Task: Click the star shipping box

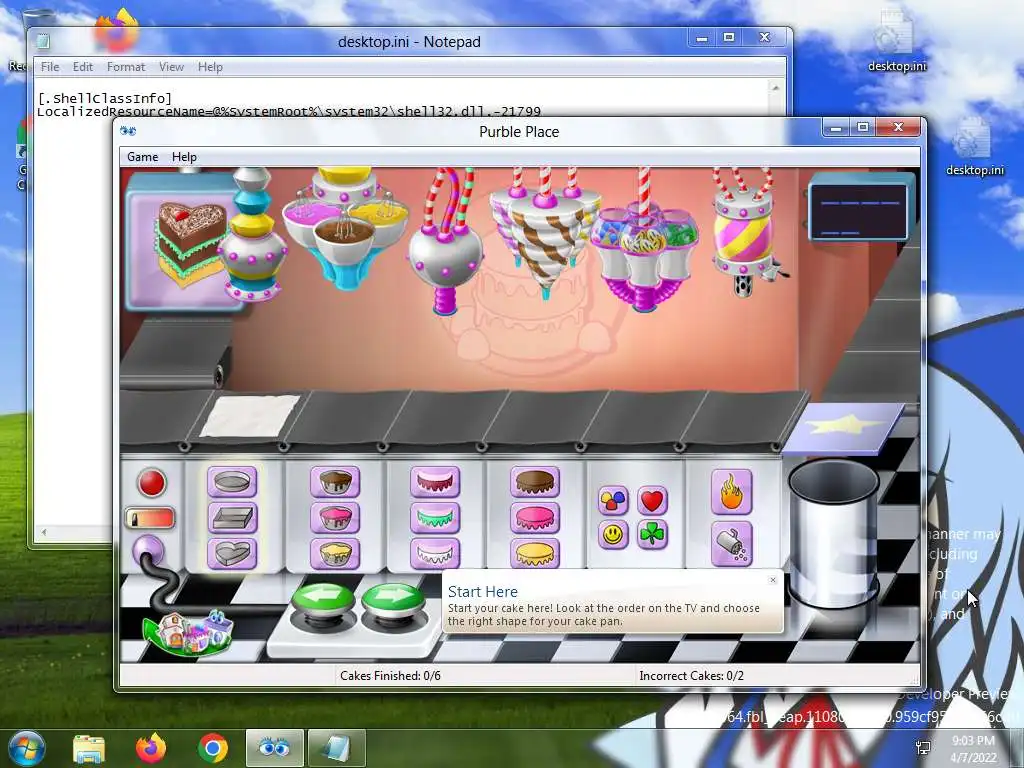Action: click(844, 428)
